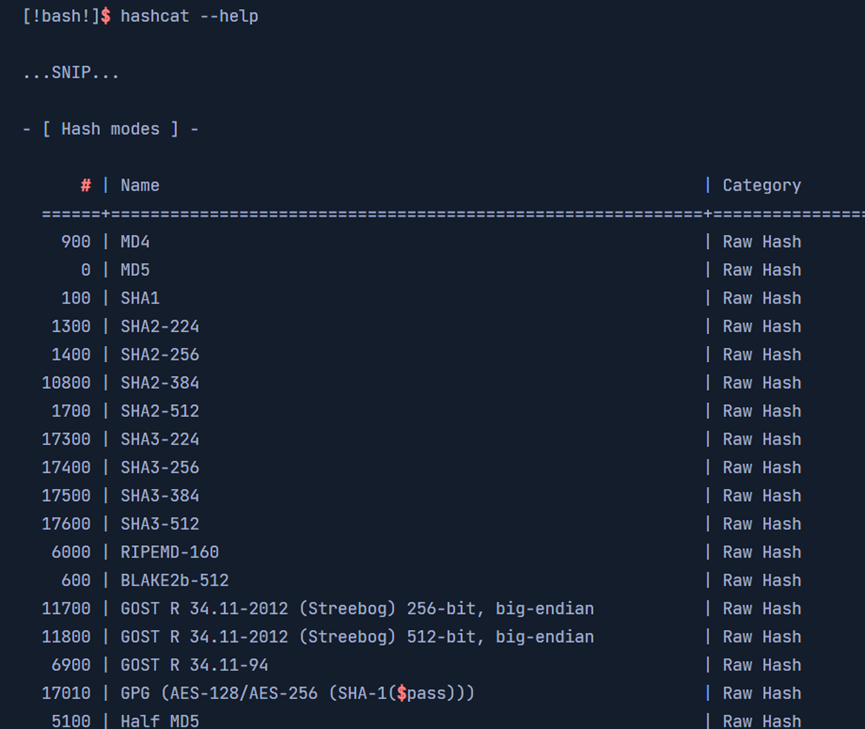The height and width of the screenshot is (729, 865).
Task: Click the 'SHA3-512' hash name
Action: 160,524
